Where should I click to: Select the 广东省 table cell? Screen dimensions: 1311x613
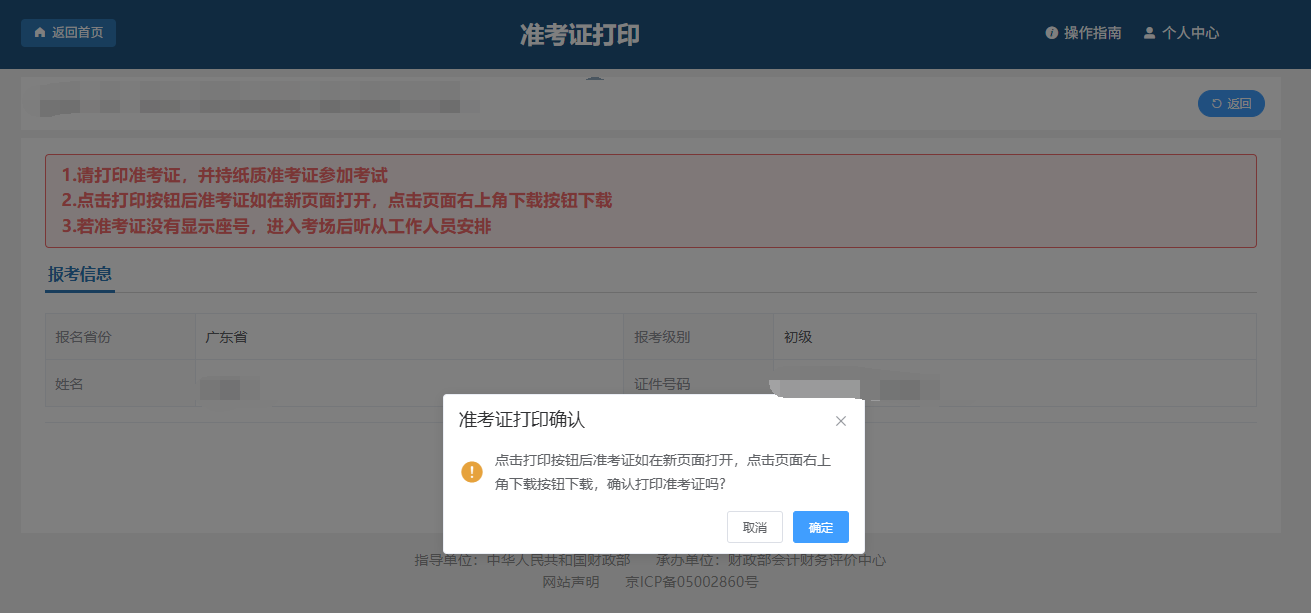click(410, 337)
